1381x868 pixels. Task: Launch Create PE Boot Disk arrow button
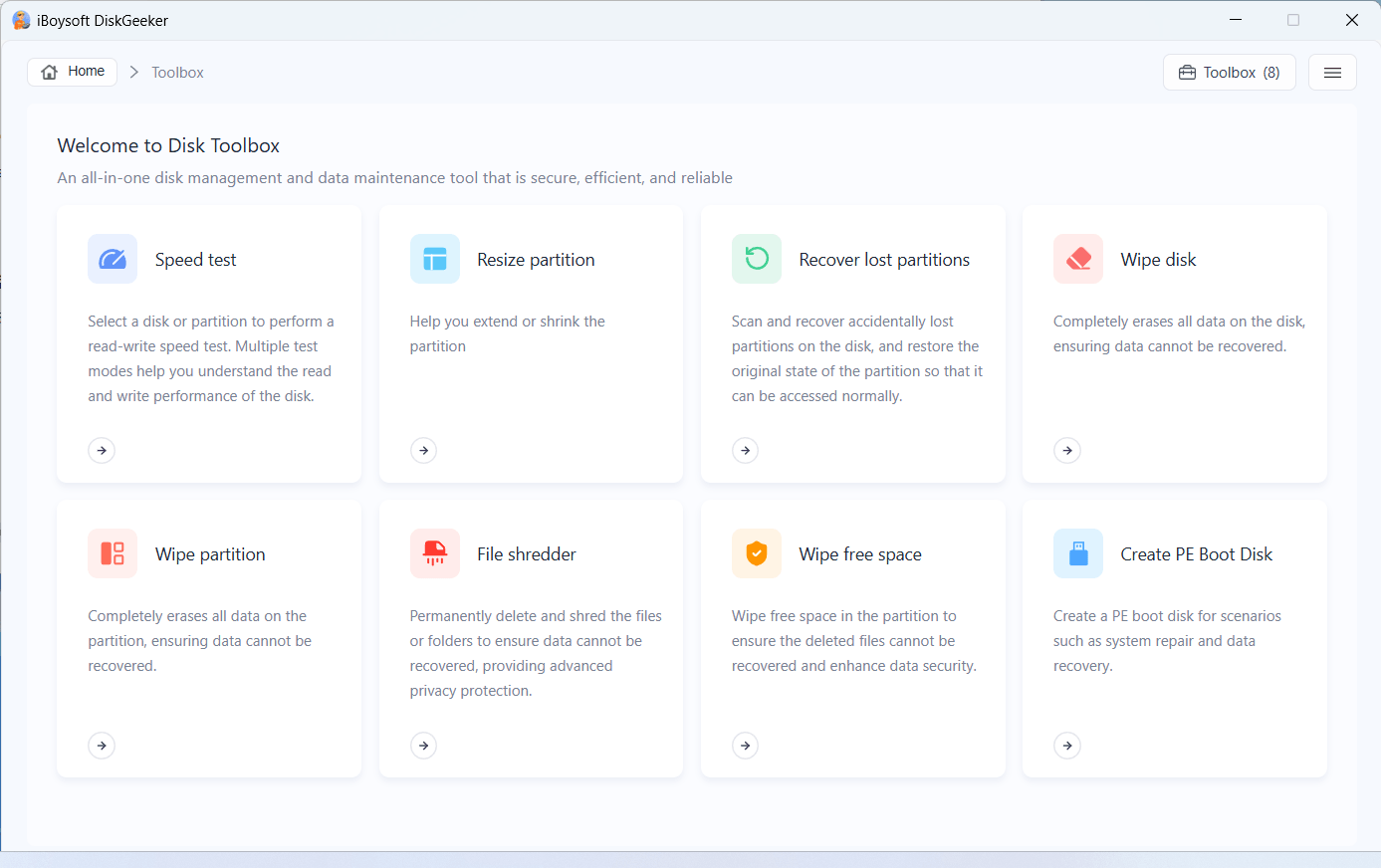coord(1067,746)
